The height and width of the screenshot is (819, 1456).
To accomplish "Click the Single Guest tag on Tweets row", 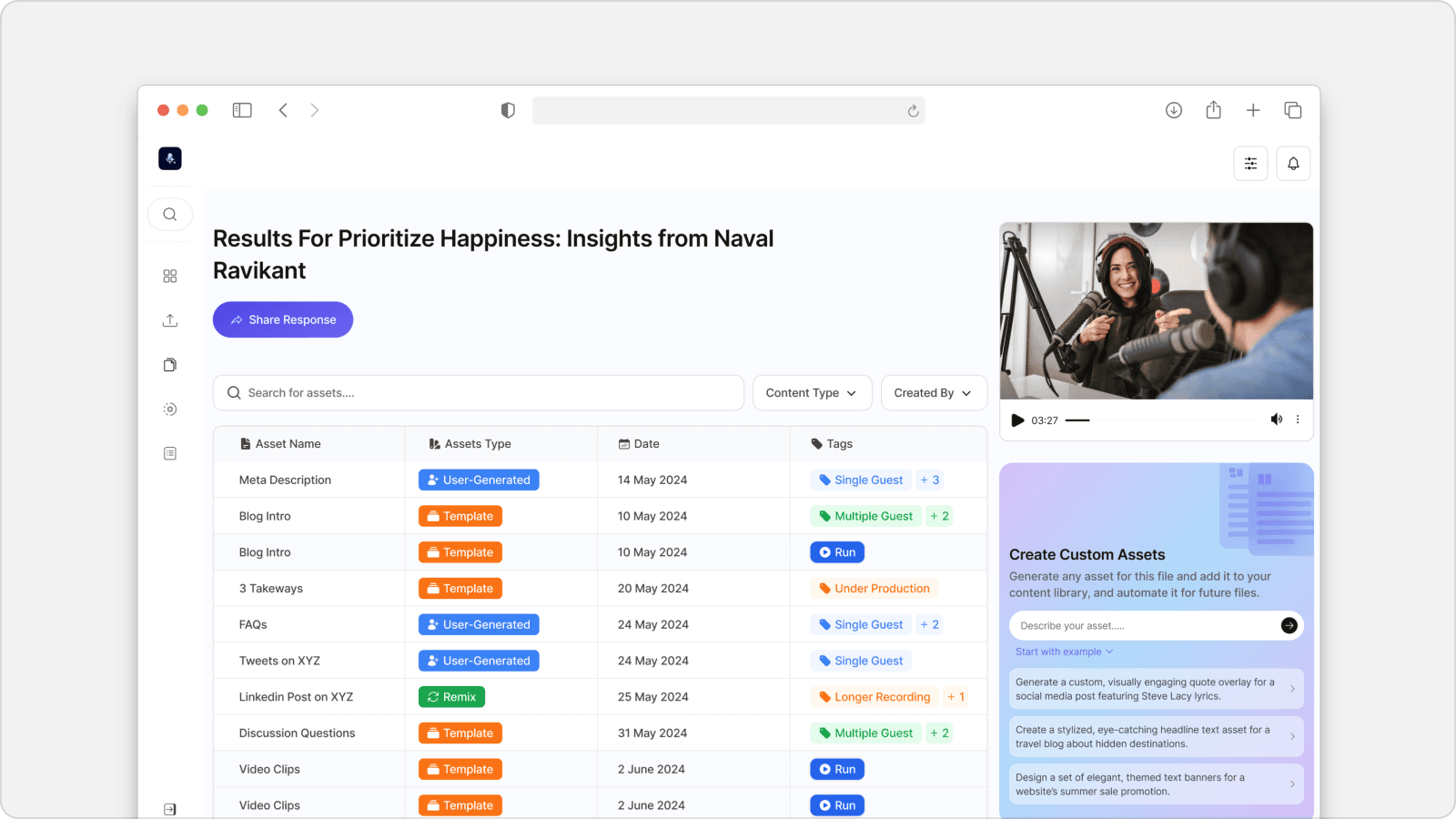I will [x=861, y=661].
